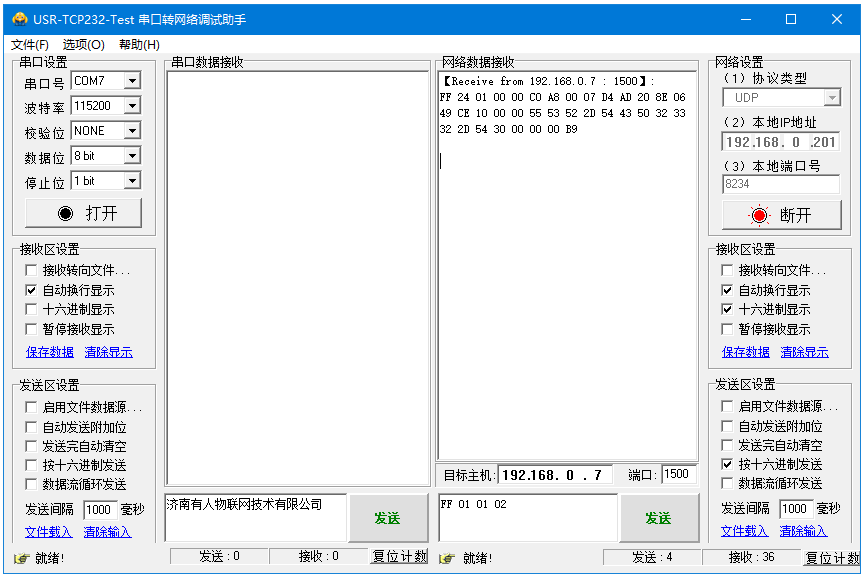
Task: Reset network counters with 复位计数 button
Action: 832,557
